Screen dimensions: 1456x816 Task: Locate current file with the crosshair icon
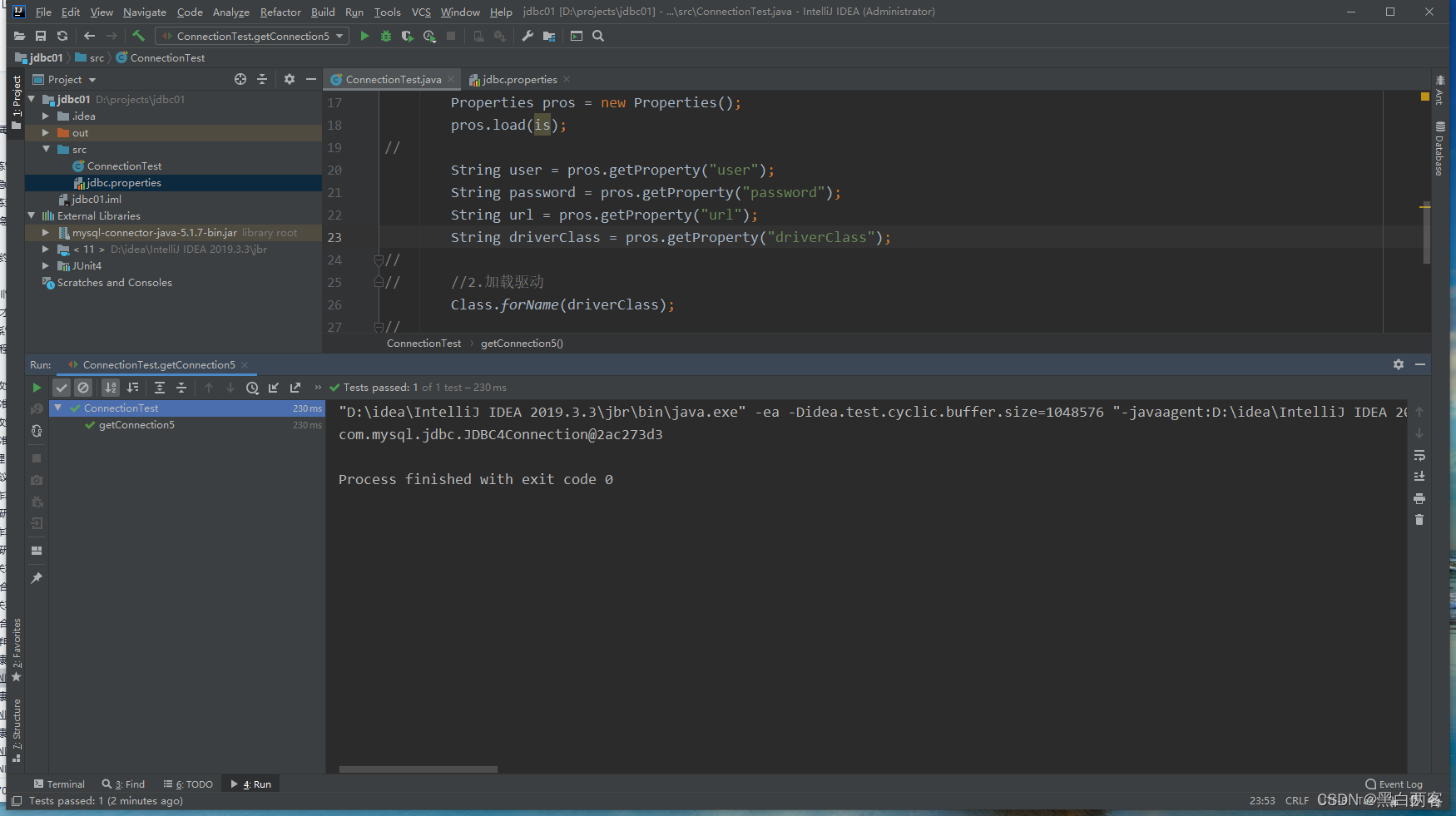click(x=240, y=79)
